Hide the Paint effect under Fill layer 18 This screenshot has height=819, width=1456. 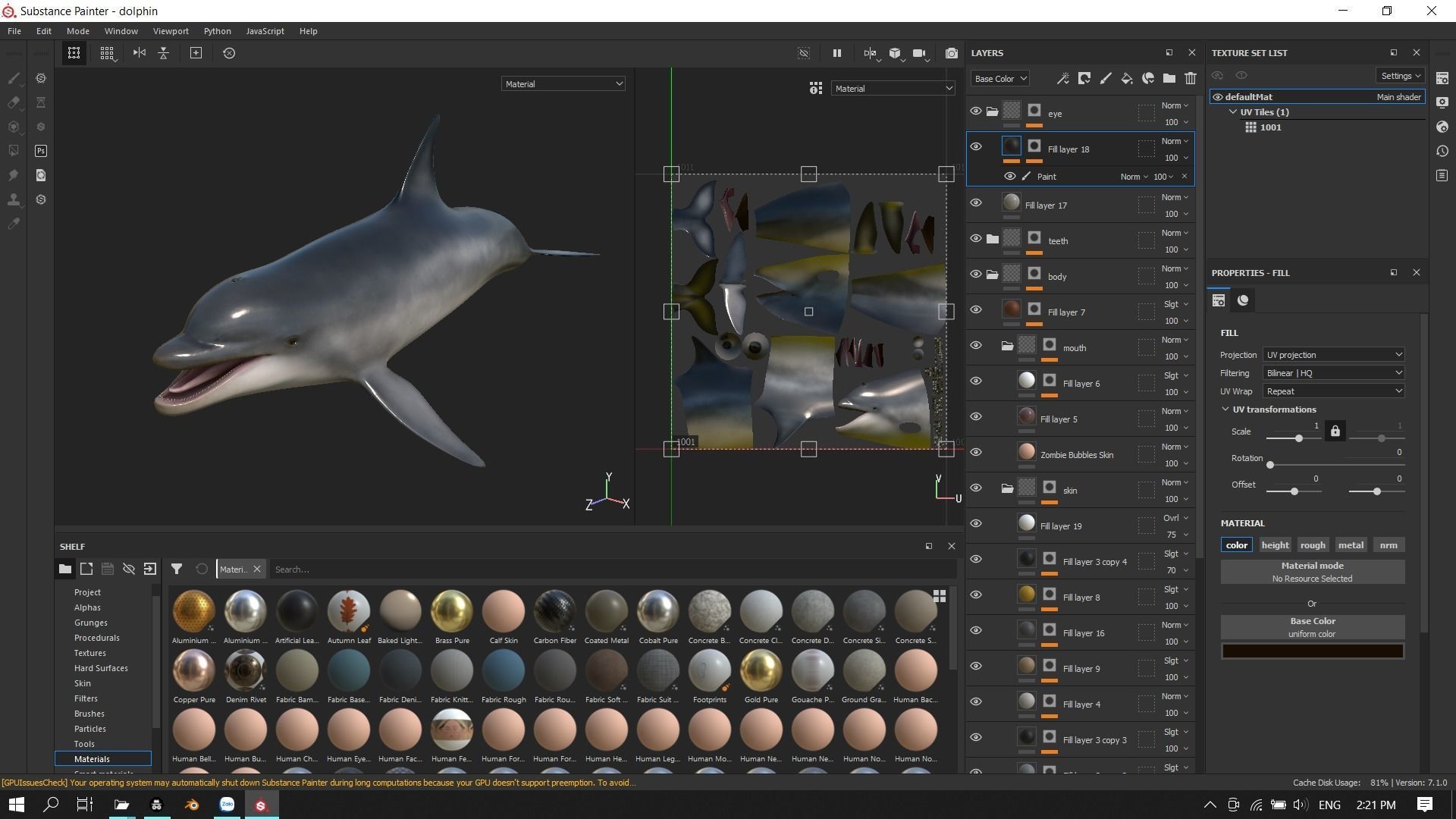pos(1009,176)
